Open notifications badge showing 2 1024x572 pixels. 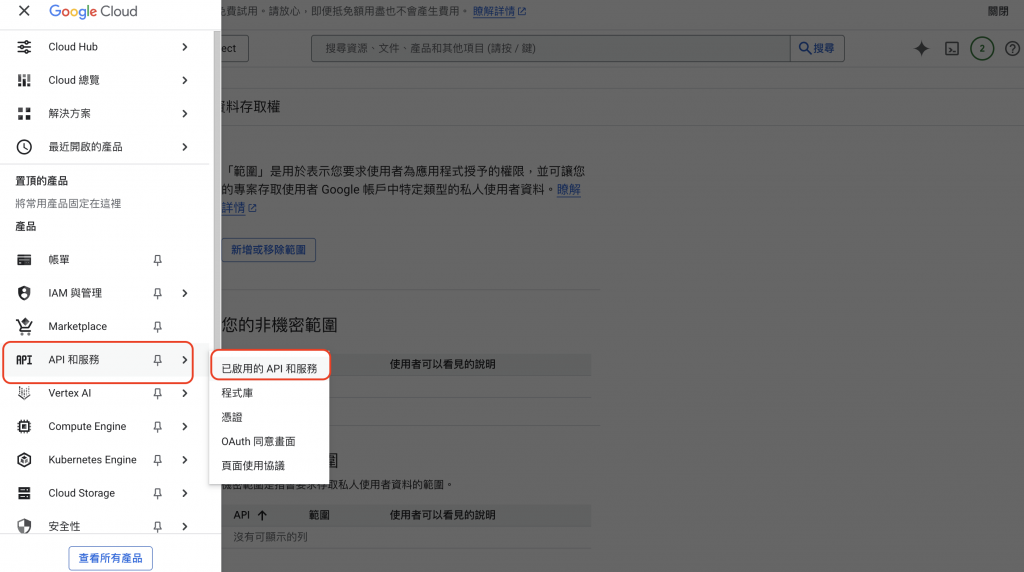(982, 48)
